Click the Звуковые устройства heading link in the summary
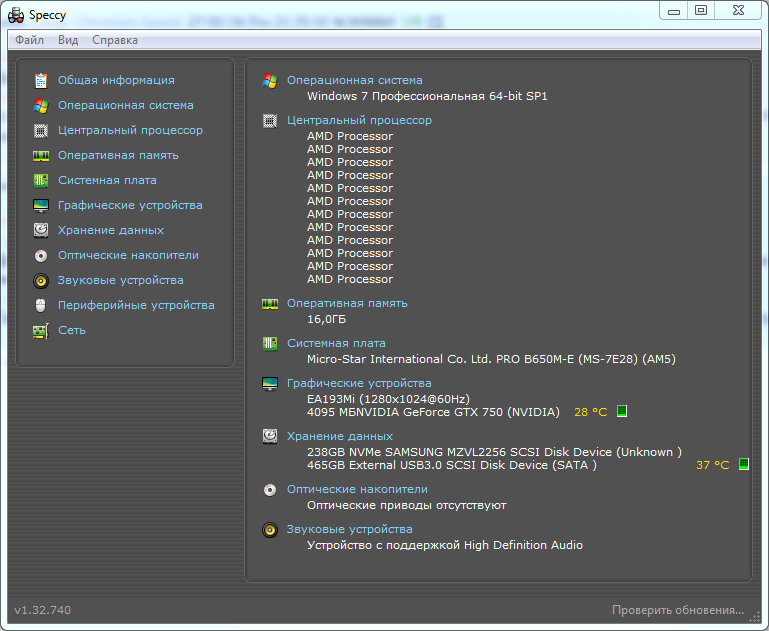This screenshot has width=769, height=631. pyautogui.click(x=350, y=529)
